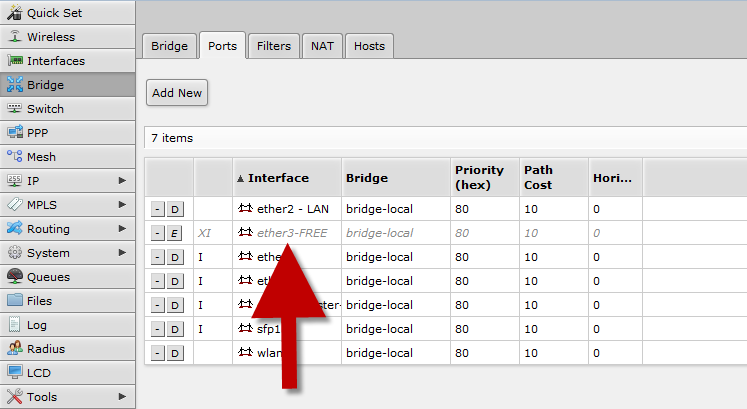747x409 pixels.
Task: Click the Wireless antenna icon
Action: 15,37
